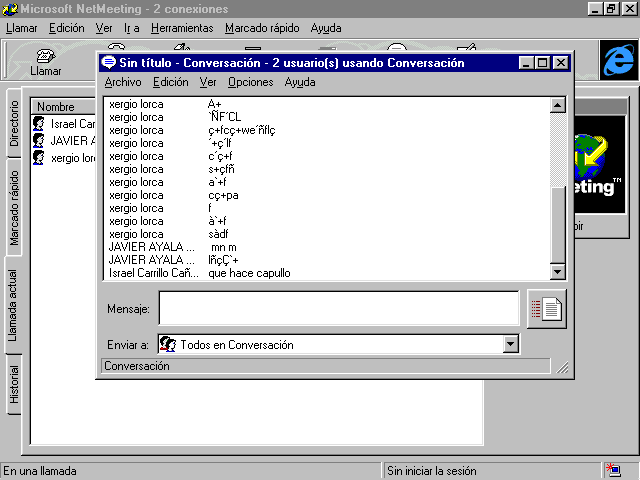
Task: Close the Microsoft NetMeeting window
Action: pyautogui.click(x=630, y=9)
